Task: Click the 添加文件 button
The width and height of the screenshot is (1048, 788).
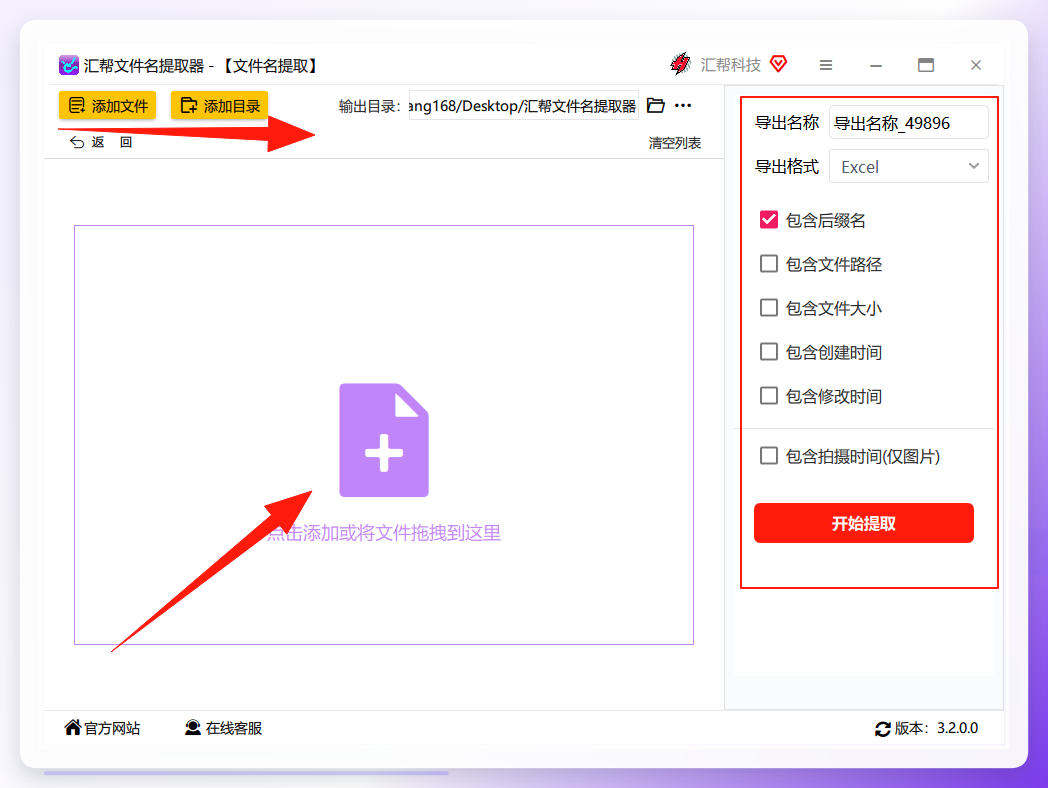Action: pyautogui.click(x=108, y=106)
